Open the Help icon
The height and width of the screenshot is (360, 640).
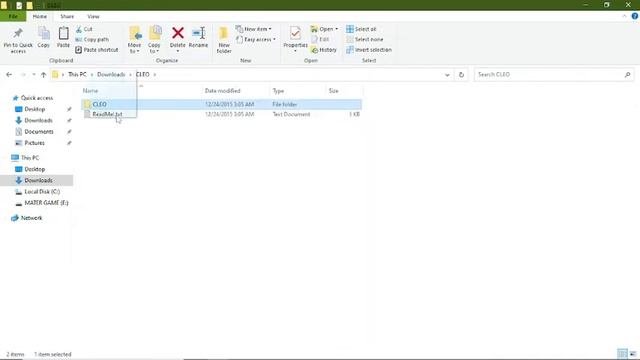click(635, 16)
